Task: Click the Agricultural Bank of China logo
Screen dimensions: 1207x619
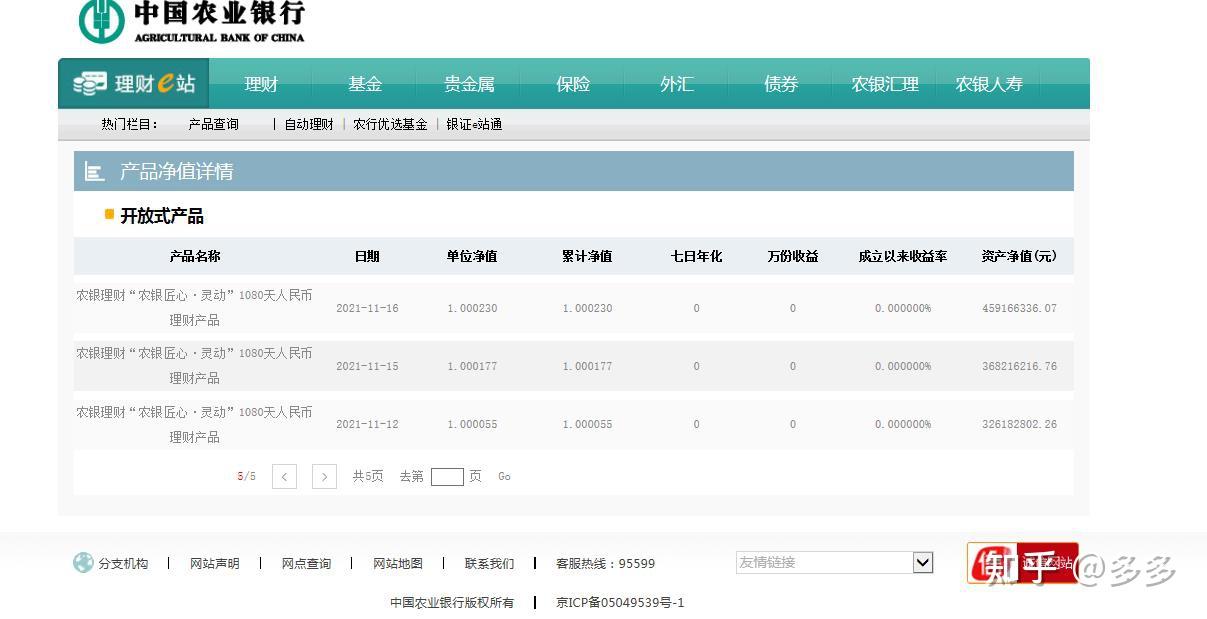Action: (x=191, y=21)
